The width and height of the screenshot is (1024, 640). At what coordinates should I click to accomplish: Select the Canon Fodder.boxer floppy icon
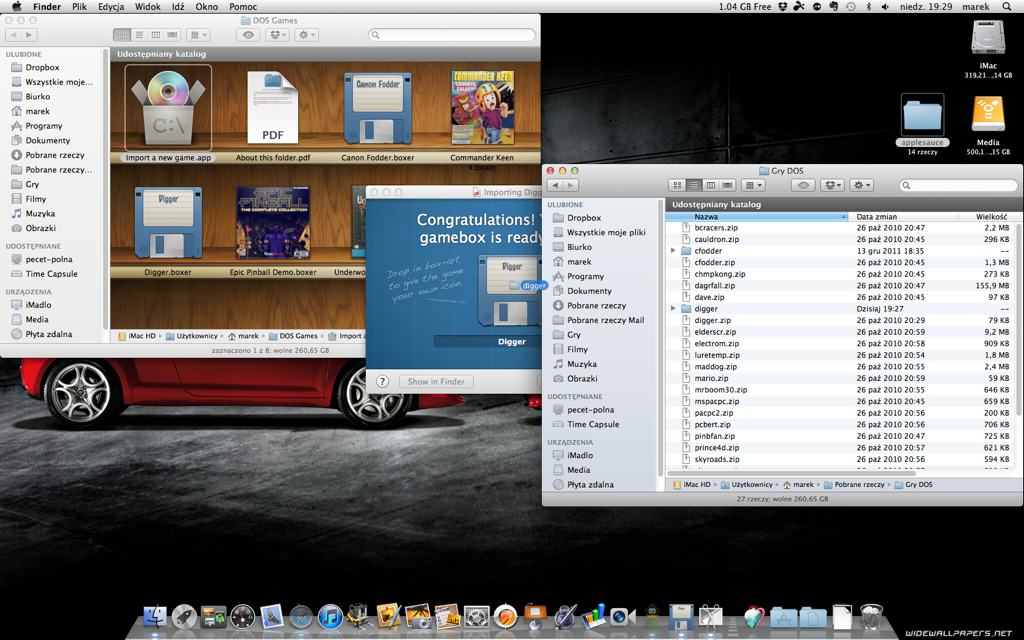tap(377, 108)
